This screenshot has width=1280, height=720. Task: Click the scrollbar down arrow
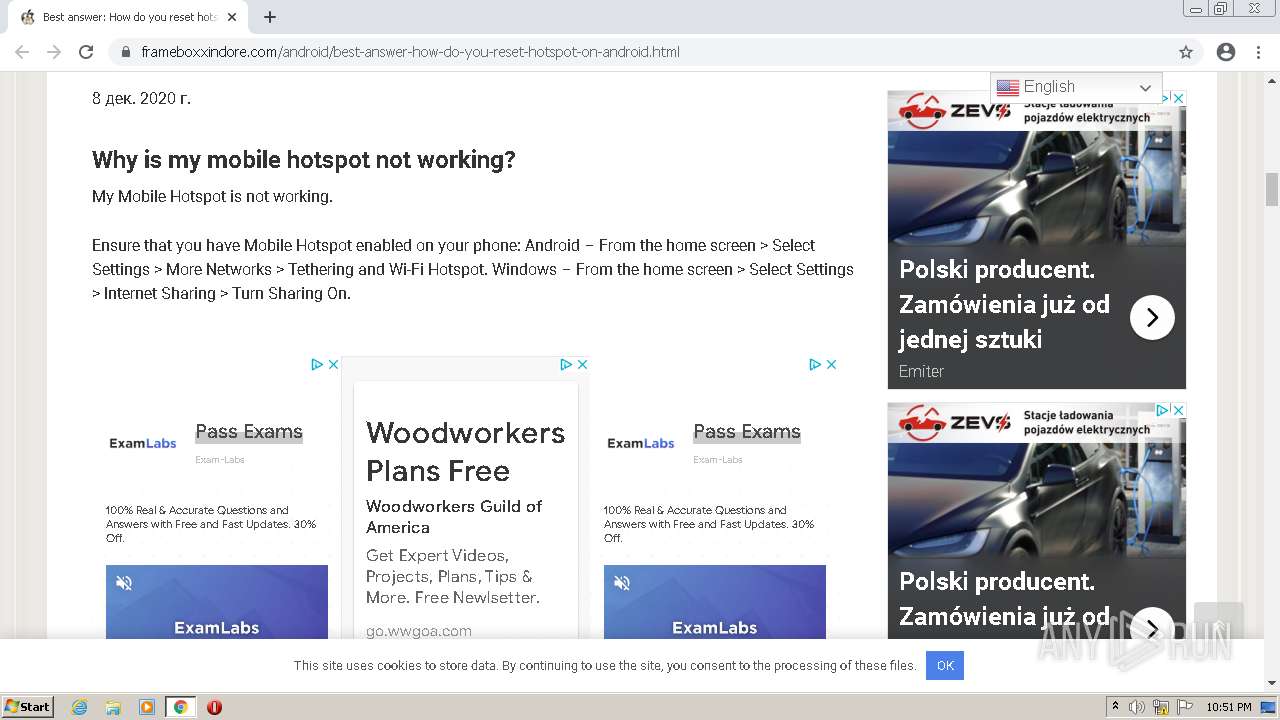pos(1272,683)
